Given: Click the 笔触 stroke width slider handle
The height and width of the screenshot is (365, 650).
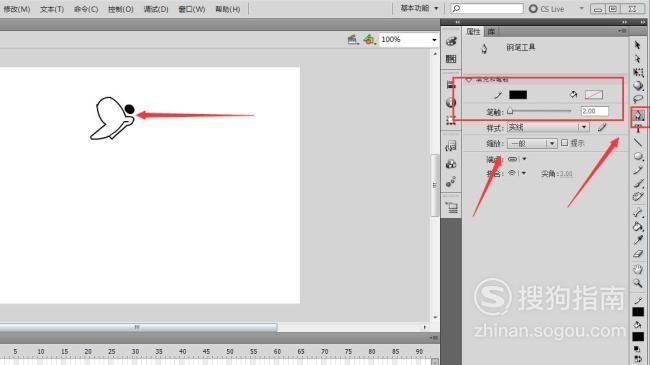Looking at the screenshot, I should pos(510,111).
